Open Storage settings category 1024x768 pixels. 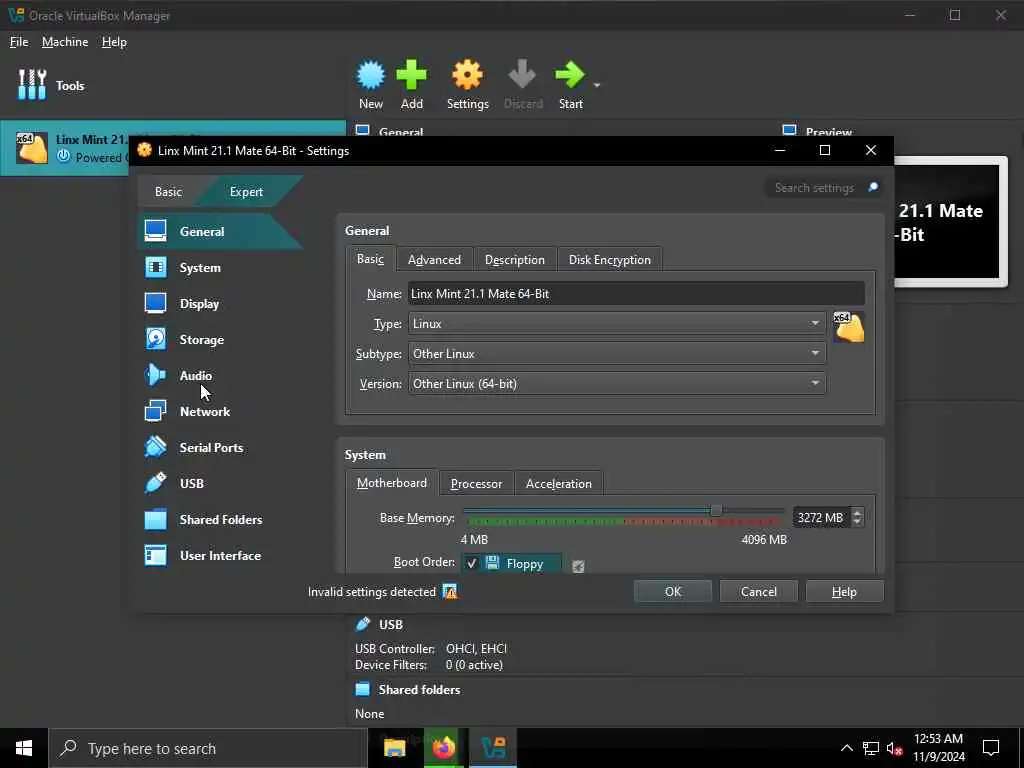click(219, 340)
